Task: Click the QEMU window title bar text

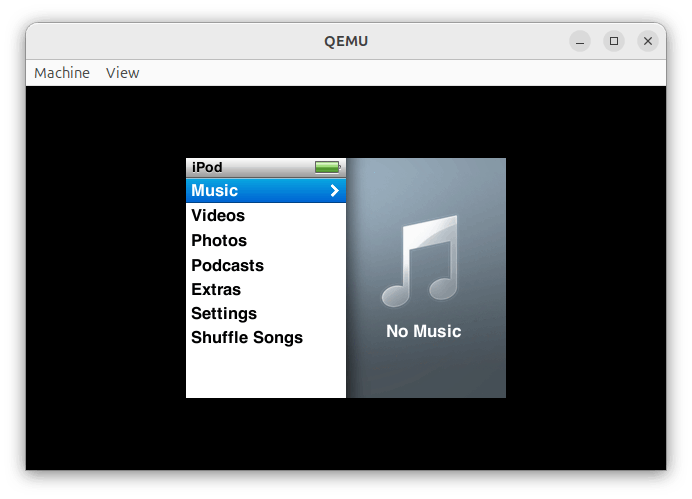Action: tap(346, 41)
